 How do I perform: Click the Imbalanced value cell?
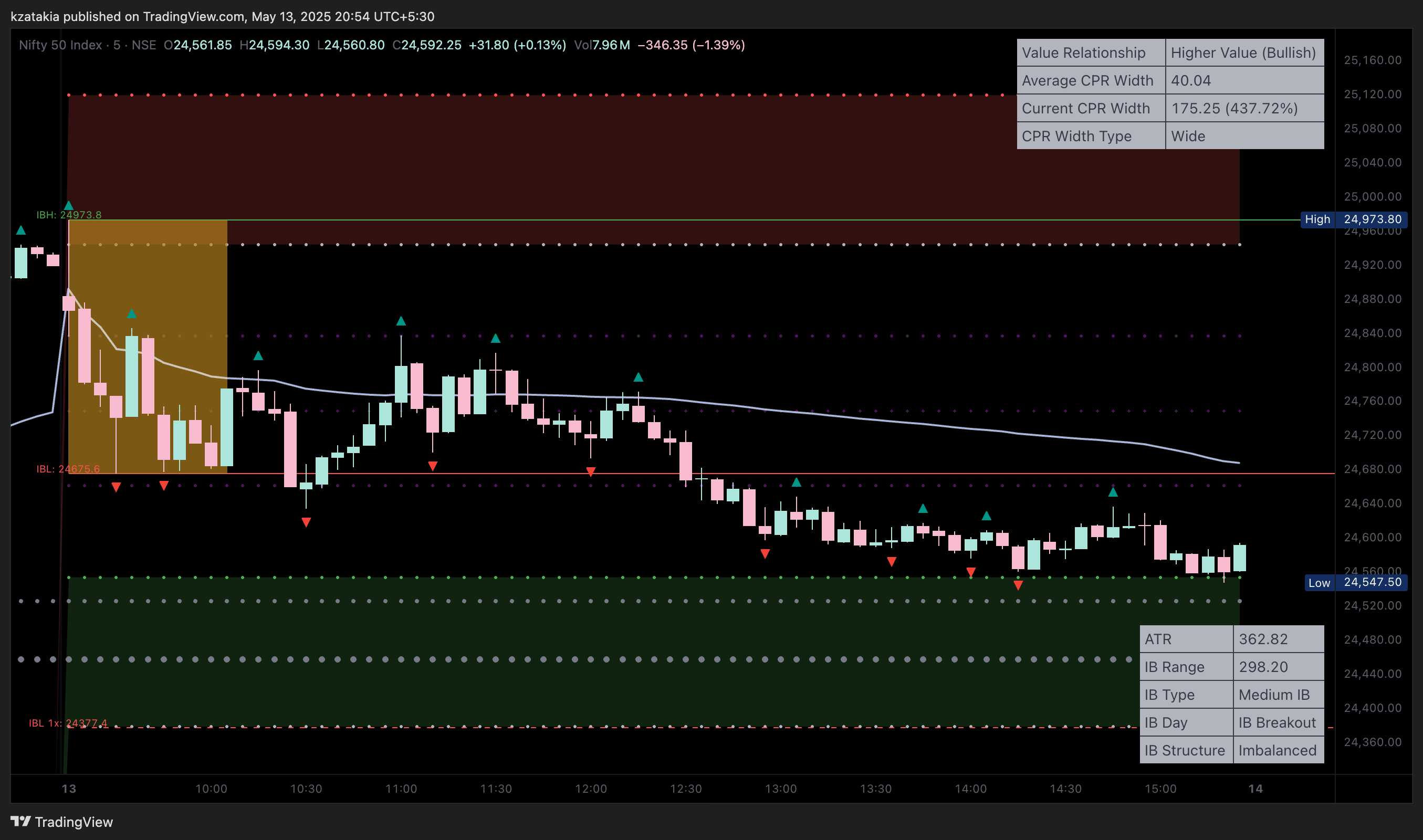tap(1279, 750)
